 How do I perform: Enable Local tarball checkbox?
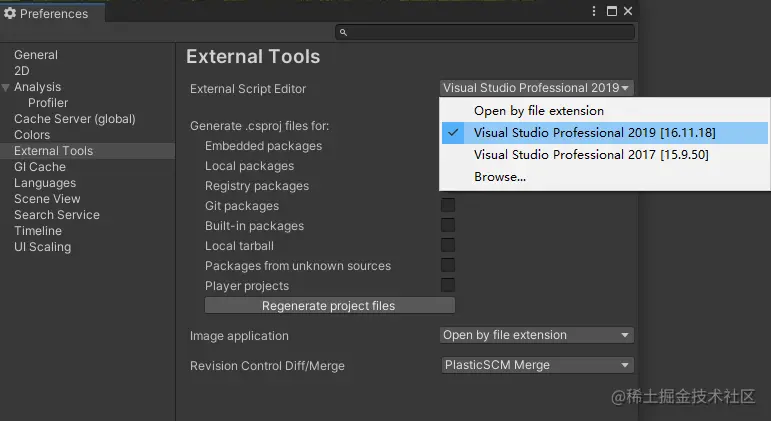pyautogui.click(x=448, y=245)
